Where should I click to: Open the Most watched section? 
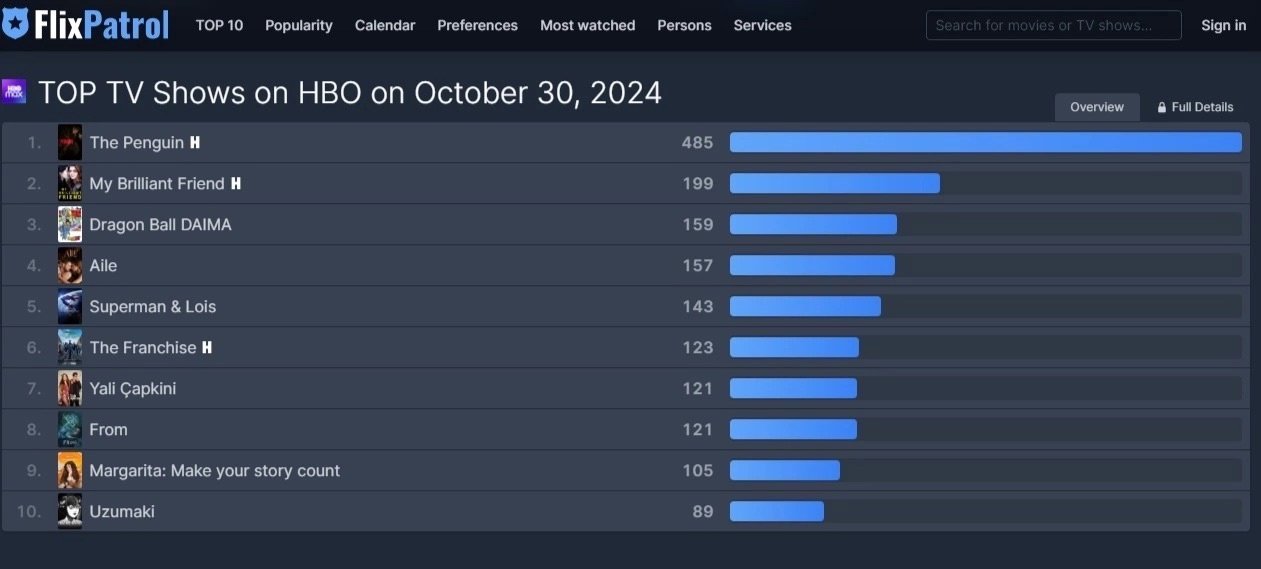pyautogui.click(x=587, y=25)
